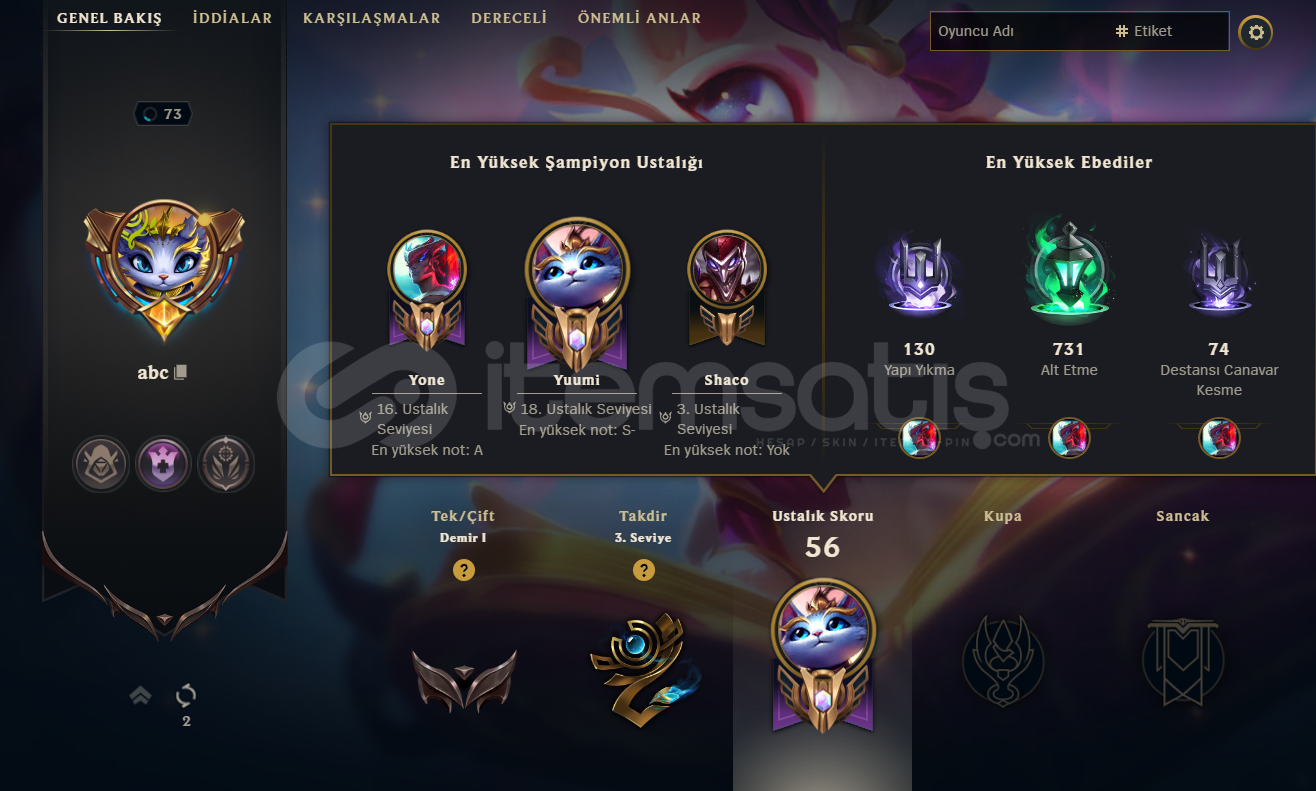Open the Destansı Canavar Kesme eternal emblem

click(x=1219, y=275)
